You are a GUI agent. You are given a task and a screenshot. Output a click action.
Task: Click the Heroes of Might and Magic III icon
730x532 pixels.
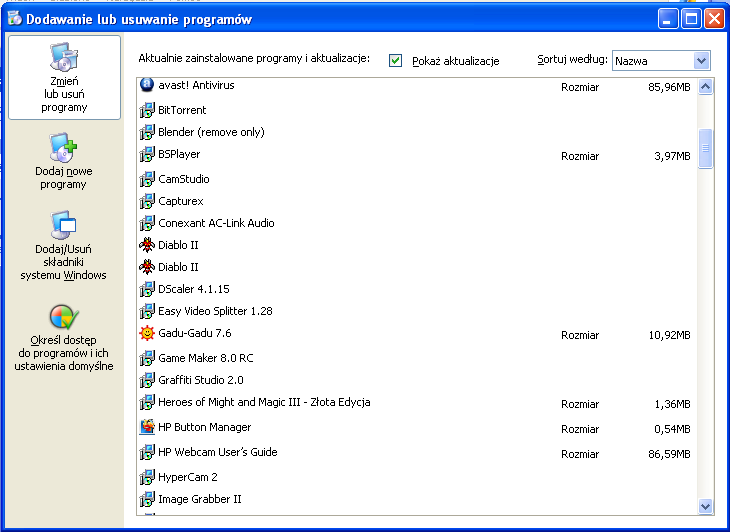click(147, 403)
